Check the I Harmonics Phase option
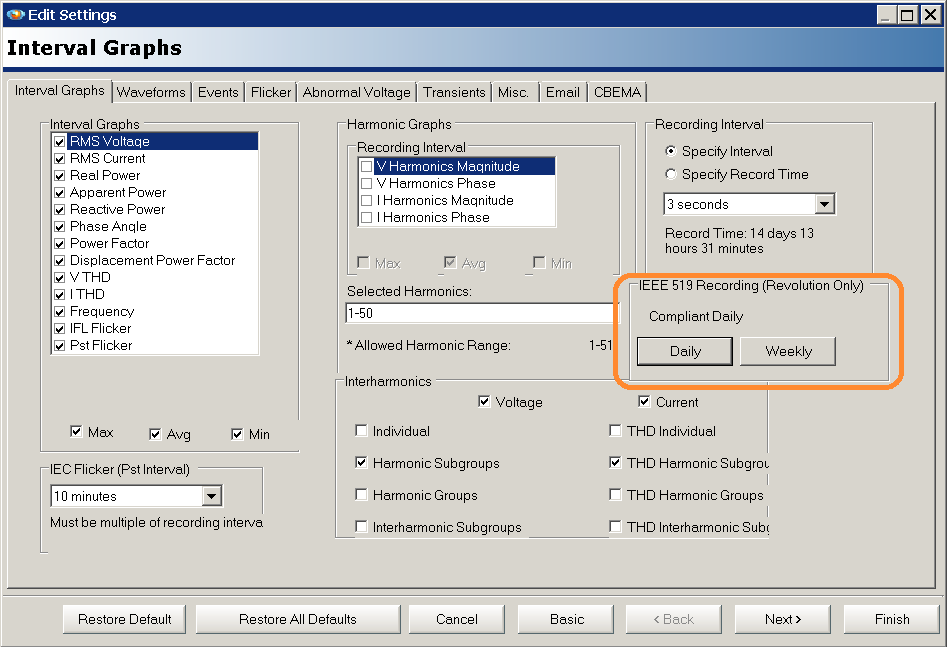The image size is (948, 647). click(367, 217)
